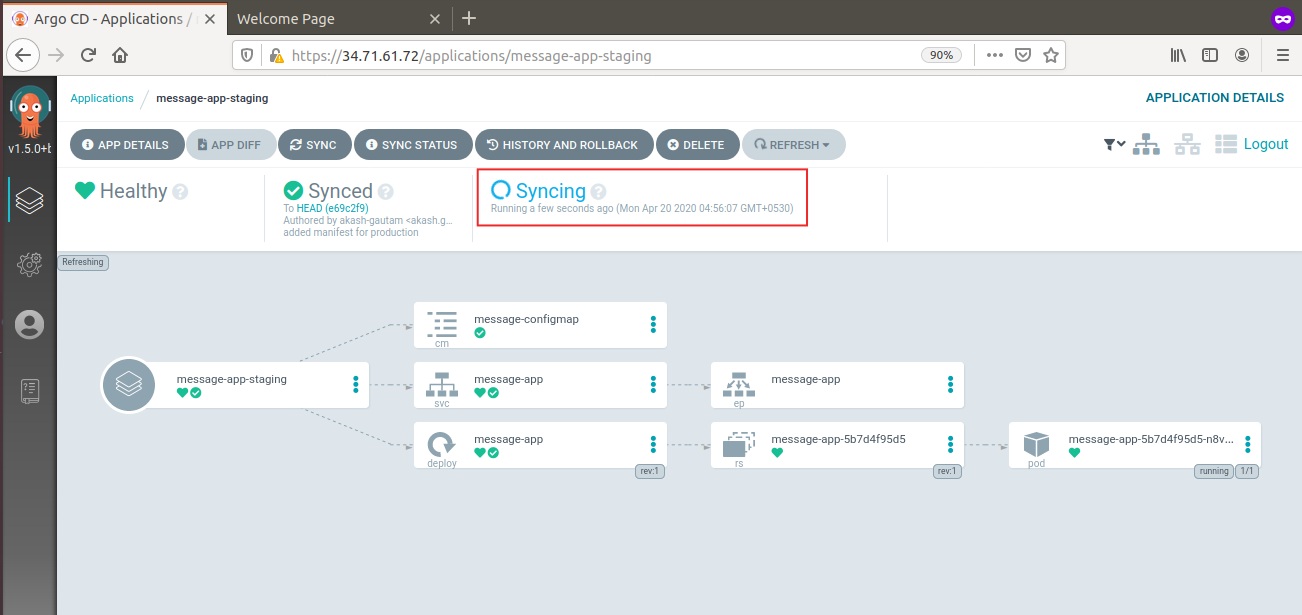Select the message-app svc icon
The image size is (1302, 615).
(x=441, y=384)
